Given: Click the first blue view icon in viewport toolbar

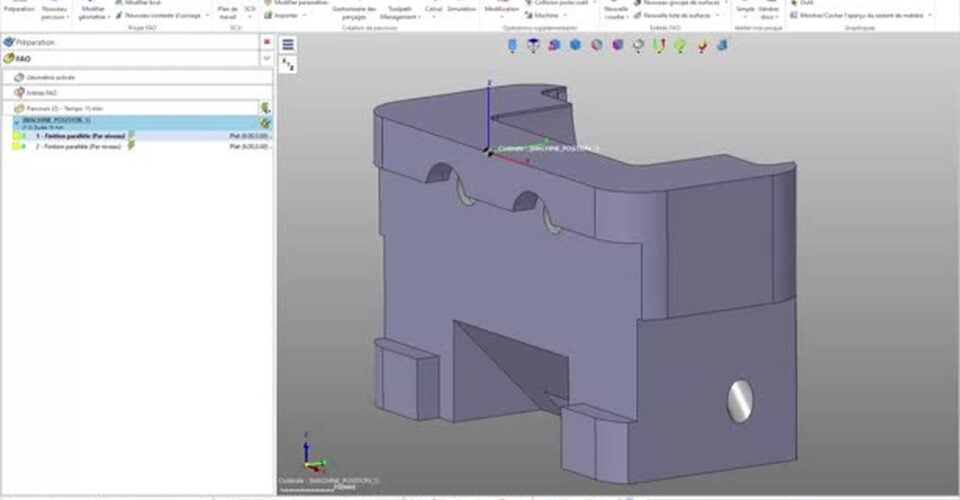Looking at the screenshot, I should [x=511, y=45].
